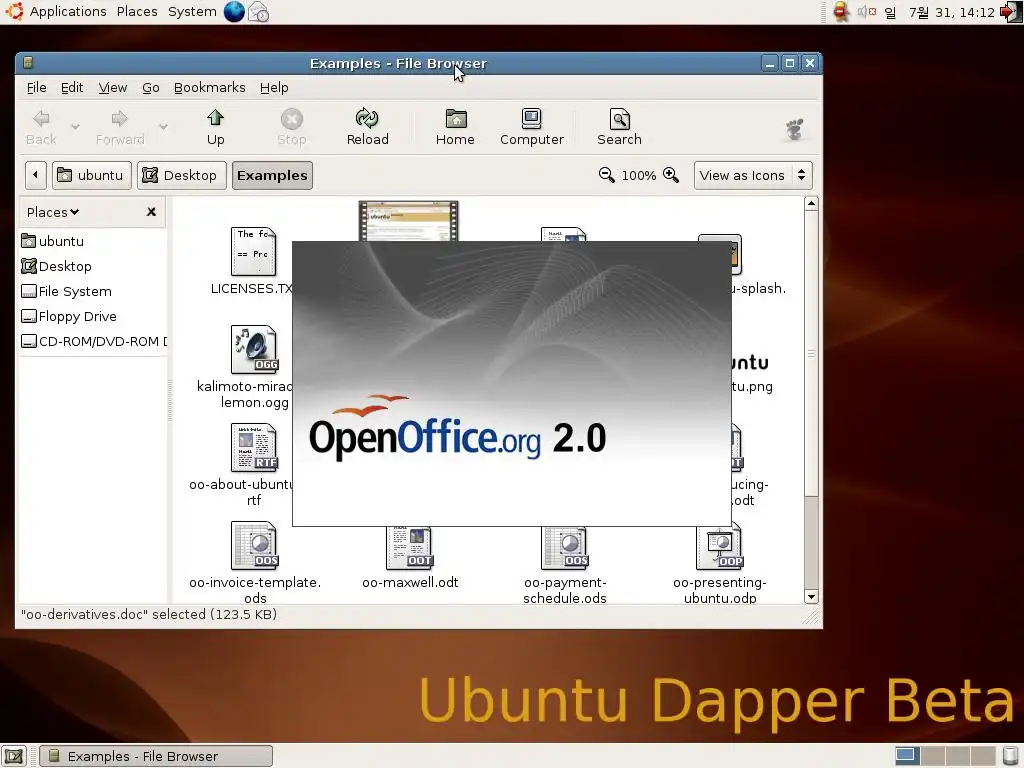Open the File menu
The width and height of the screenshot is (1024, 768).
tap(37, 88)
